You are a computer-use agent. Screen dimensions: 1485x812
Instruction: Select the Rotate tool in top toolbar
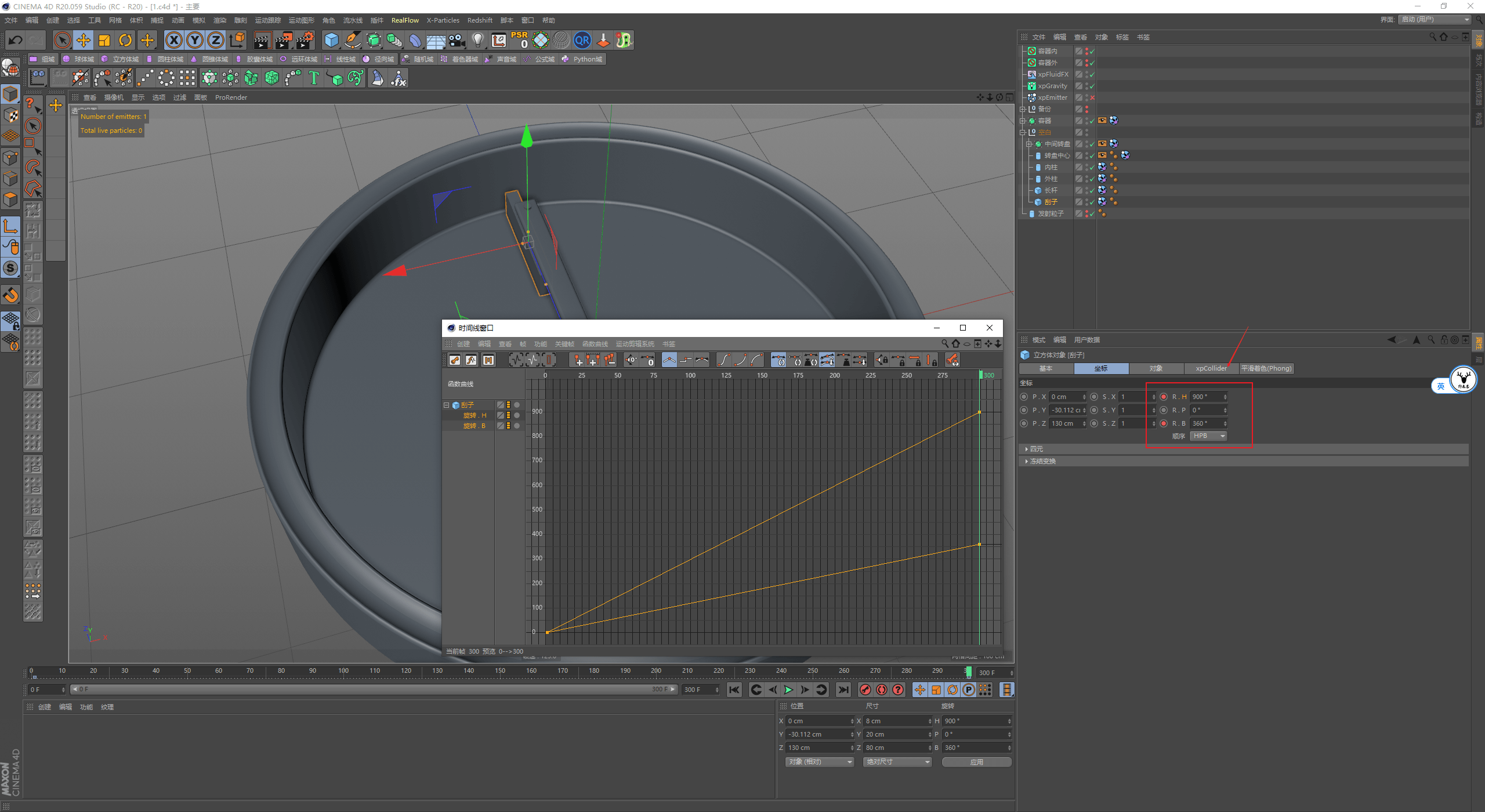pyautogui.click(x=125, y=40)
